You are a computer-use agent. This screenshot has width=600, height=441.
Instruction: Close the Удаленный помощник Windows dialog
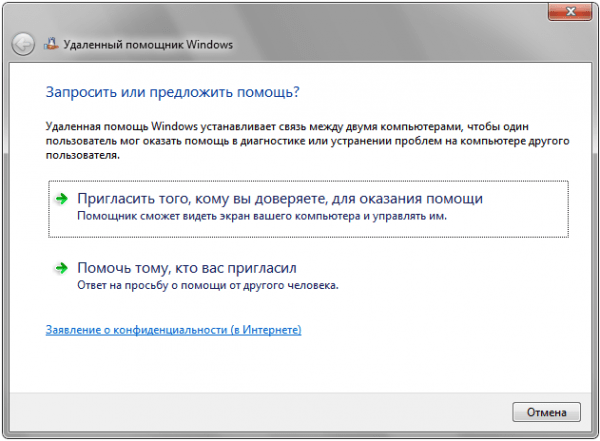[x=570, y=11]
